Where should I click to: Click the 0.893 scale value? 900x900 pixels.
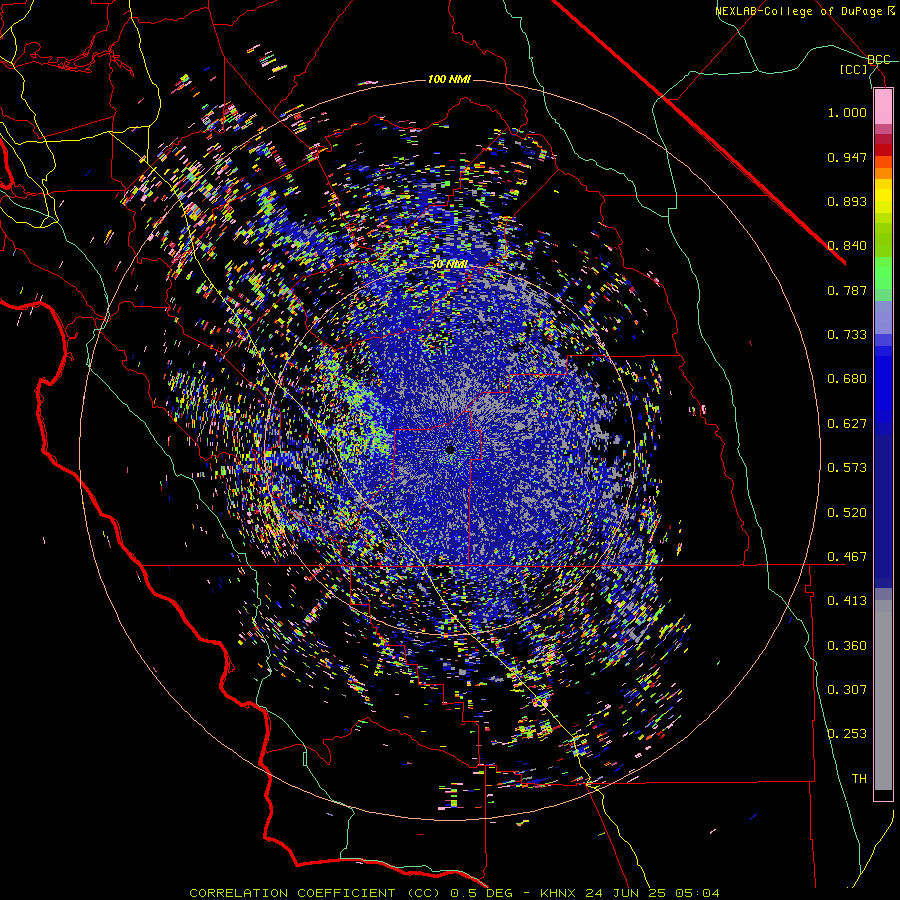pos(847,201)
